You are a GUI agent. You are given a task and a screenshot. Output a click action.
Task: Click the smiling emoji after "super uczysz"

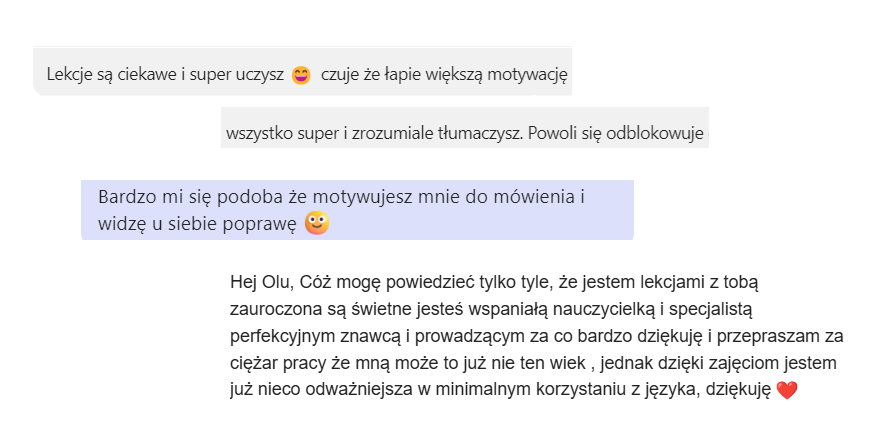pyautogui.click(x=301, y=75)
